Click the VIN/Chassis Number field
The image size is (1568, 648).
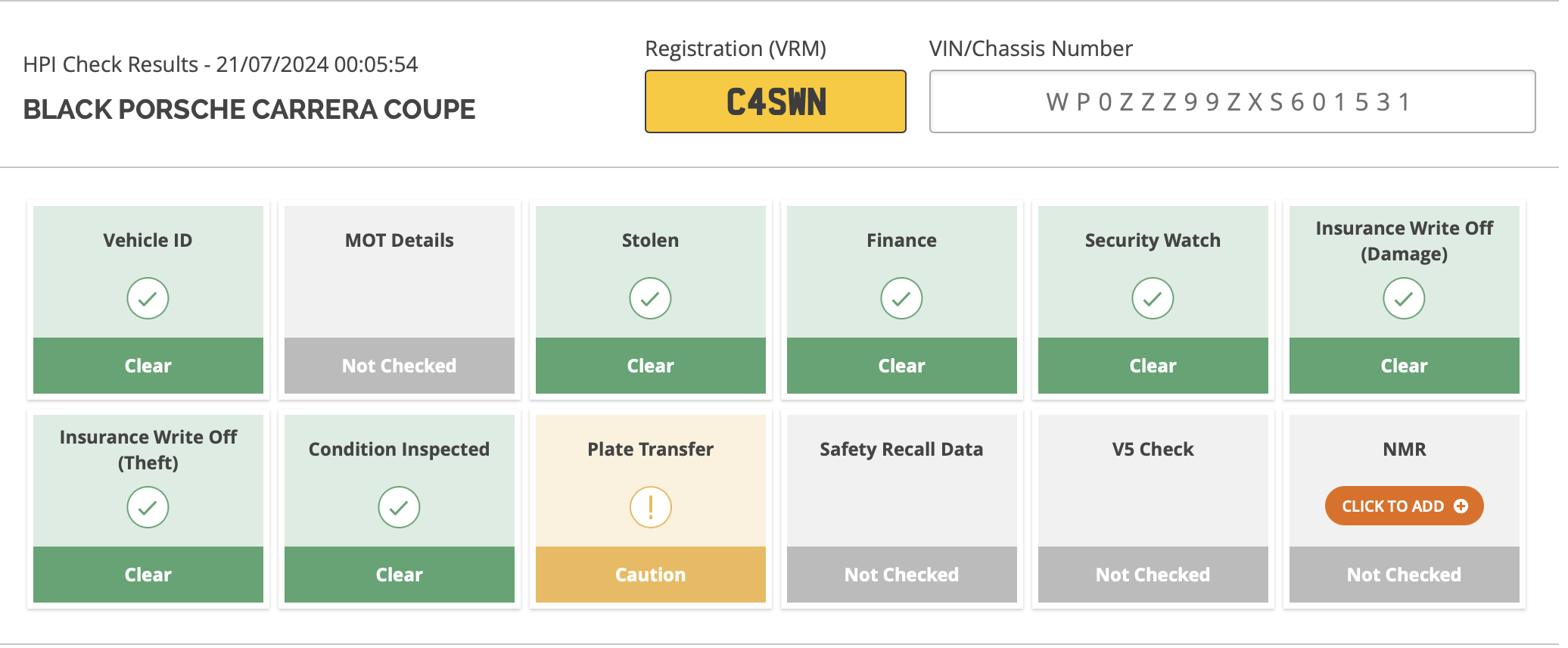click(1232, 101)
